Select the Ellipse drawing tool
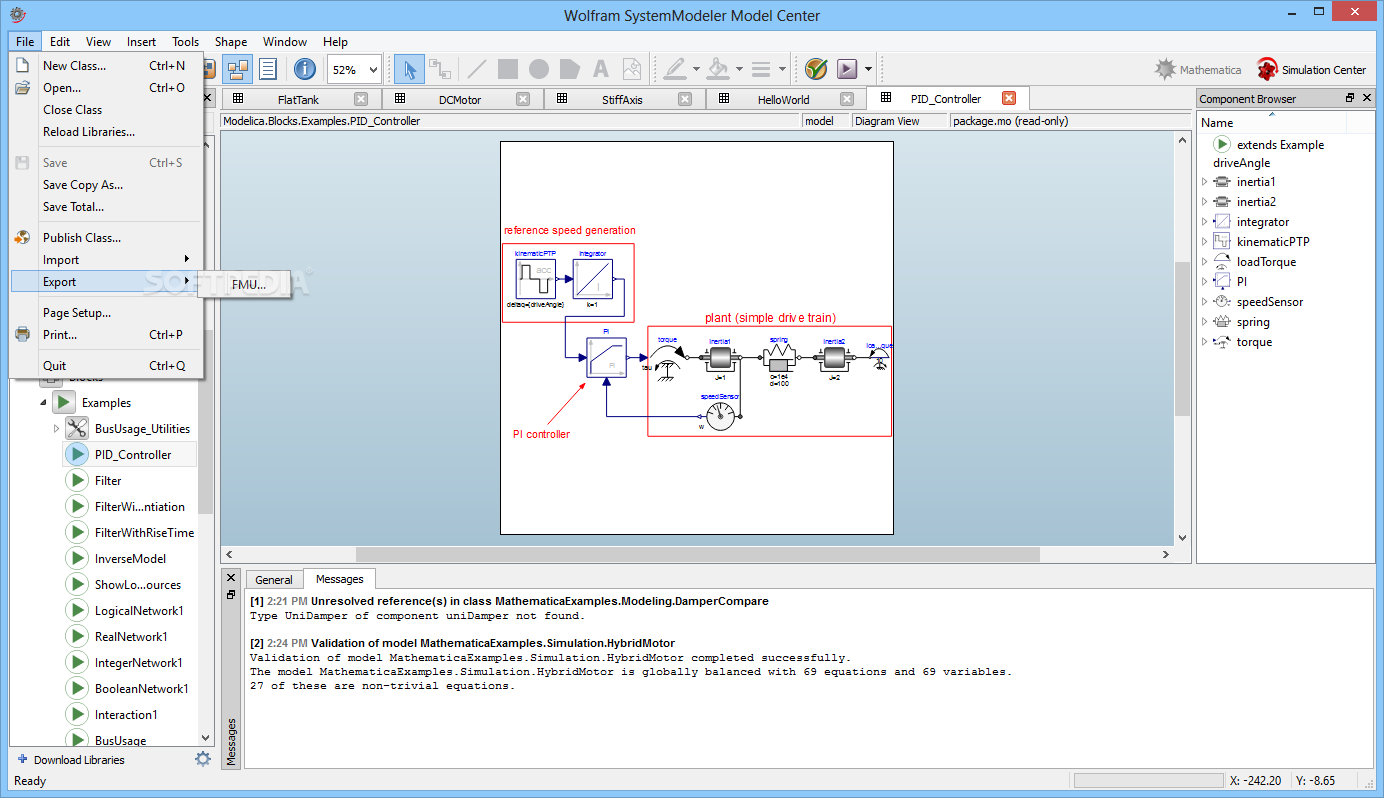The width and height of the screenshot is (1384, 798). tap(539, 69)
